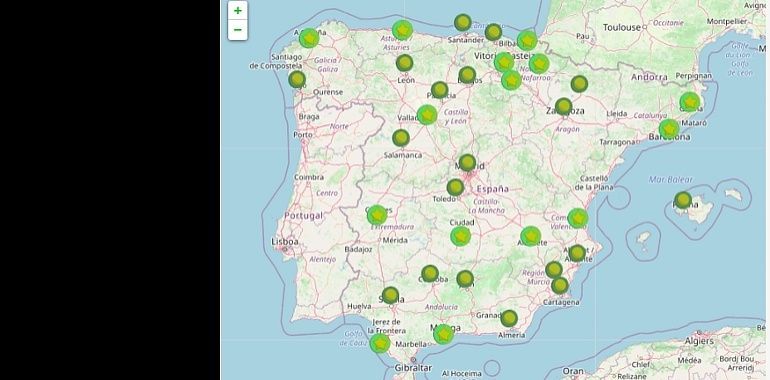Screen dimensions: 770x380
Task: Select the round marker near Ourense coast
Action: coord(297,79)
